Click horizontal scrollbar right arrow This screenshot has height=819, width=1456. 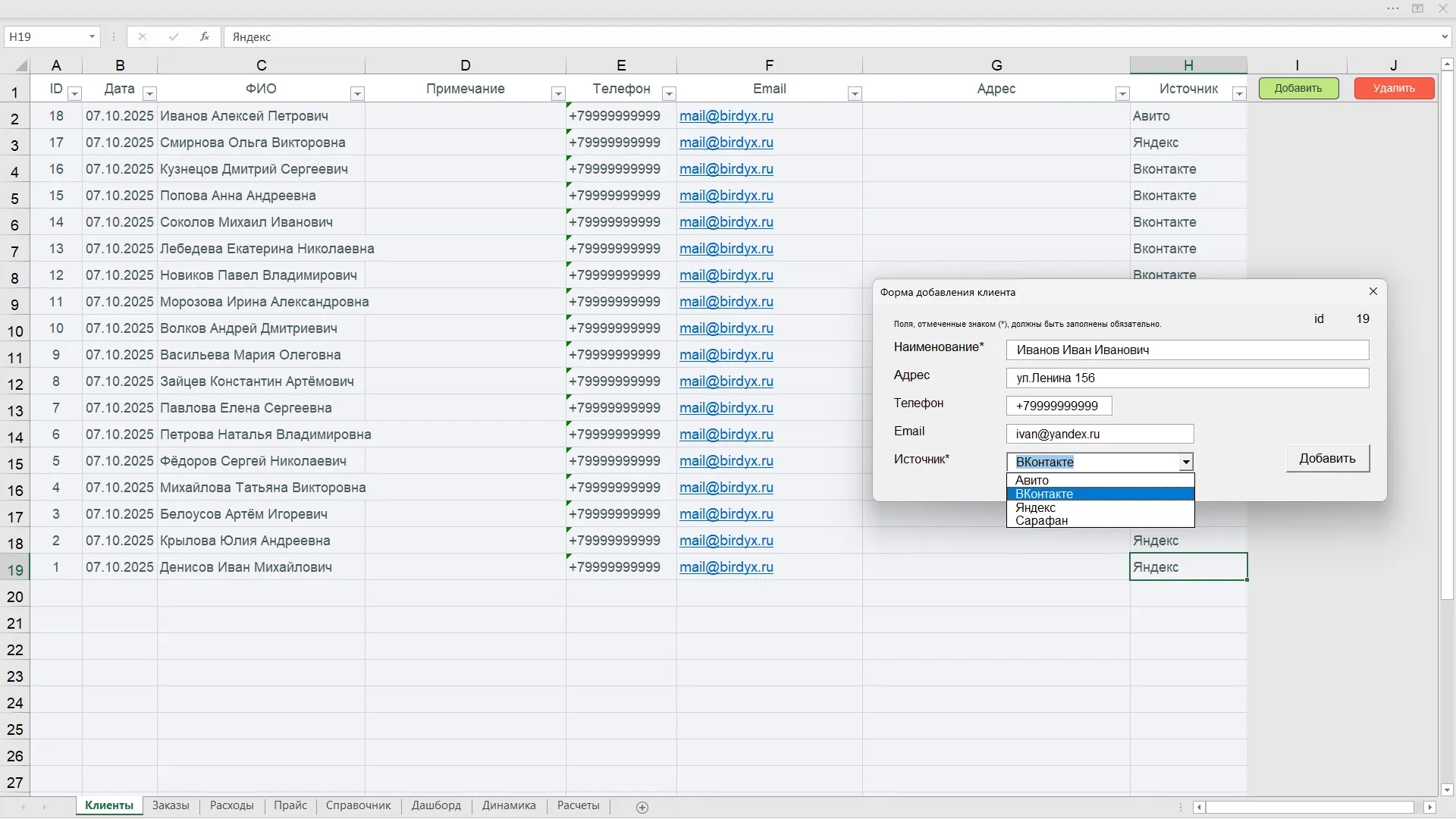point(1430,807)
